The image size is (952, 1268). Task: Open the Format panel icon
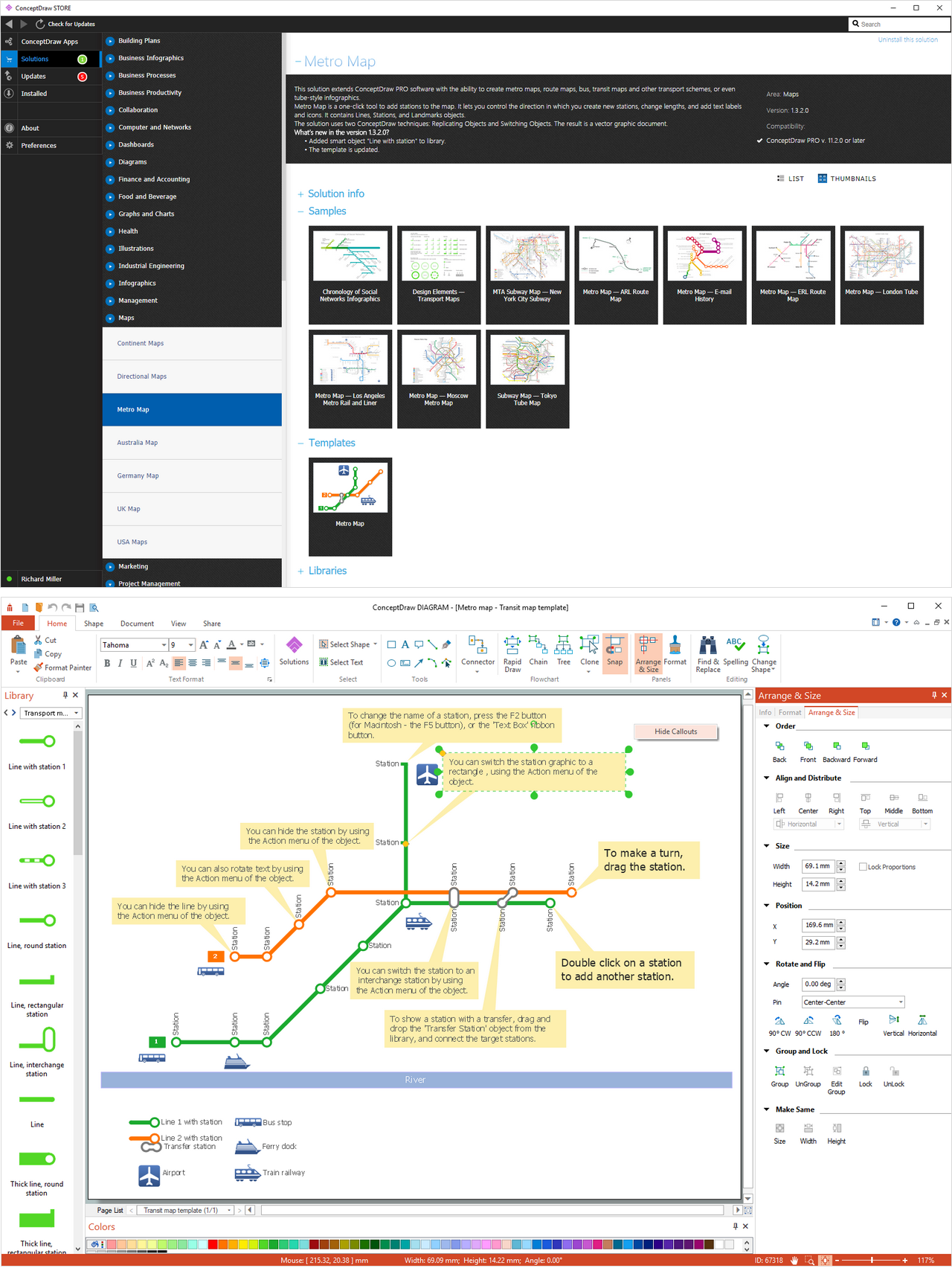675,645
